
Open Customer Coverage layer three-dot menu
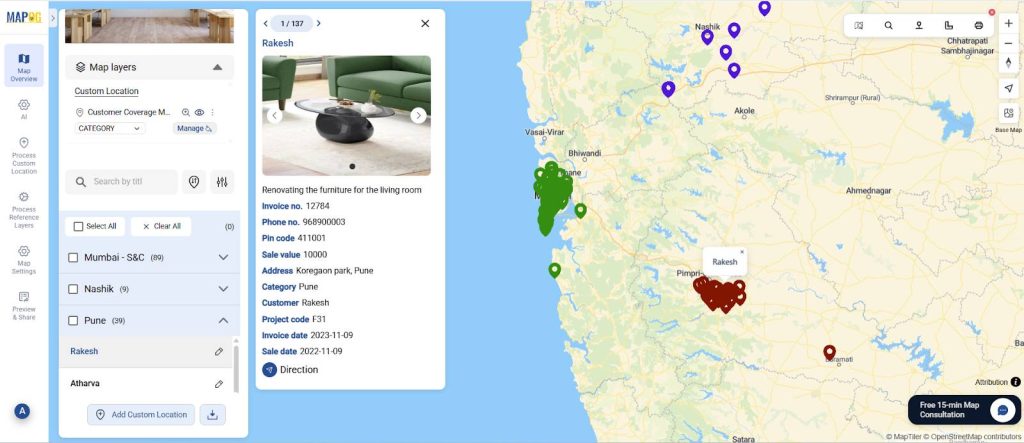click(x=212, y=112)
